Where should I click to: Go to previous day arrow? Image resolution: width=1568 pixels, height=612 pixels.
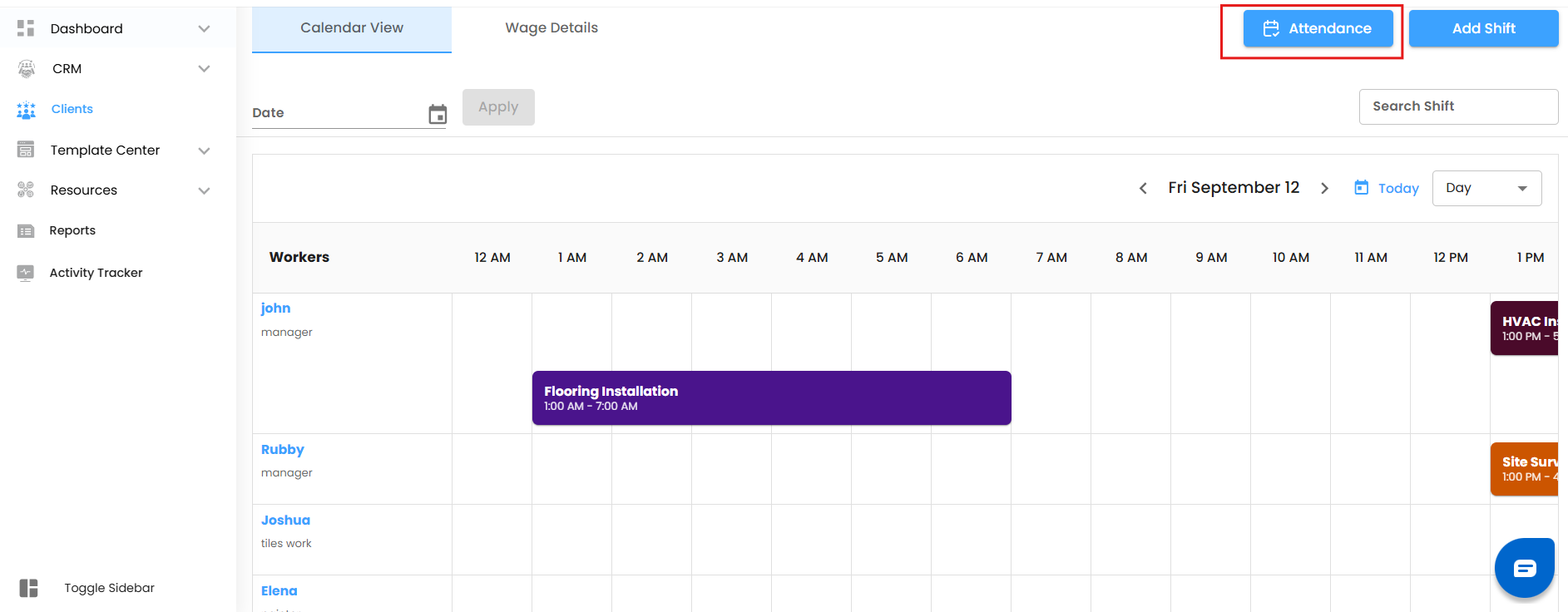[x=1143, y=189]
